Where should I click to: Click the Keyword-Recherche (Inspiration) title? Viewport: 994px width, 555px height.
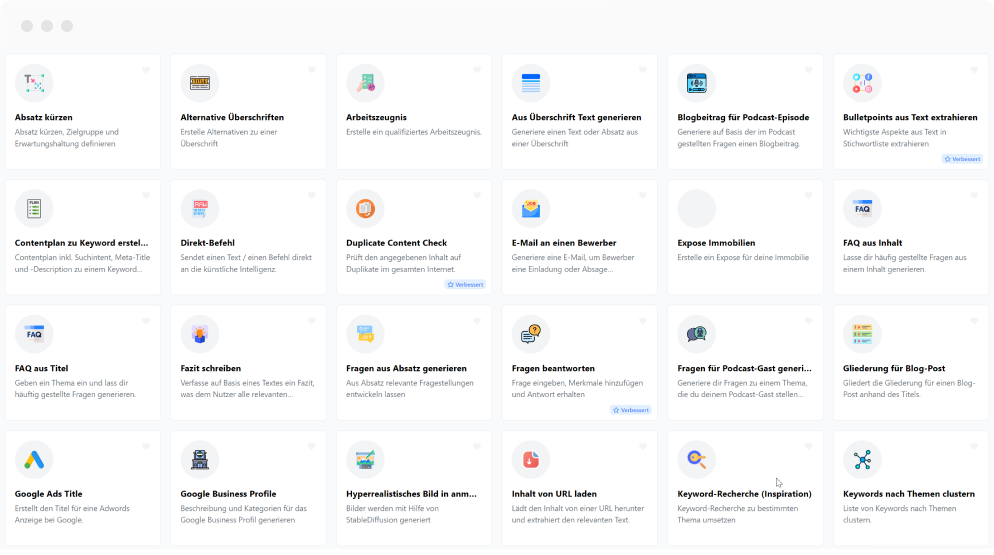click(744, 494)
